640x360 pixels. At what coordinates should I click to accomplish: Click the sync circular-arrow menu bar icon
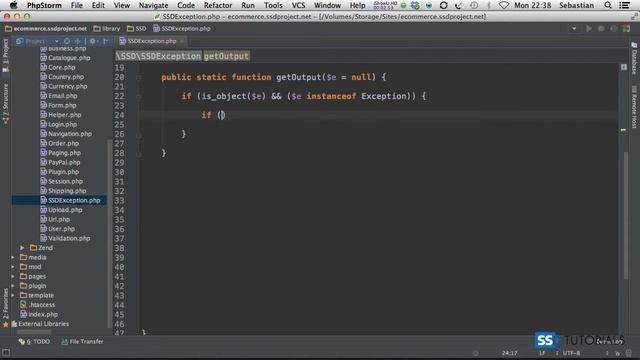coord(444,5)
